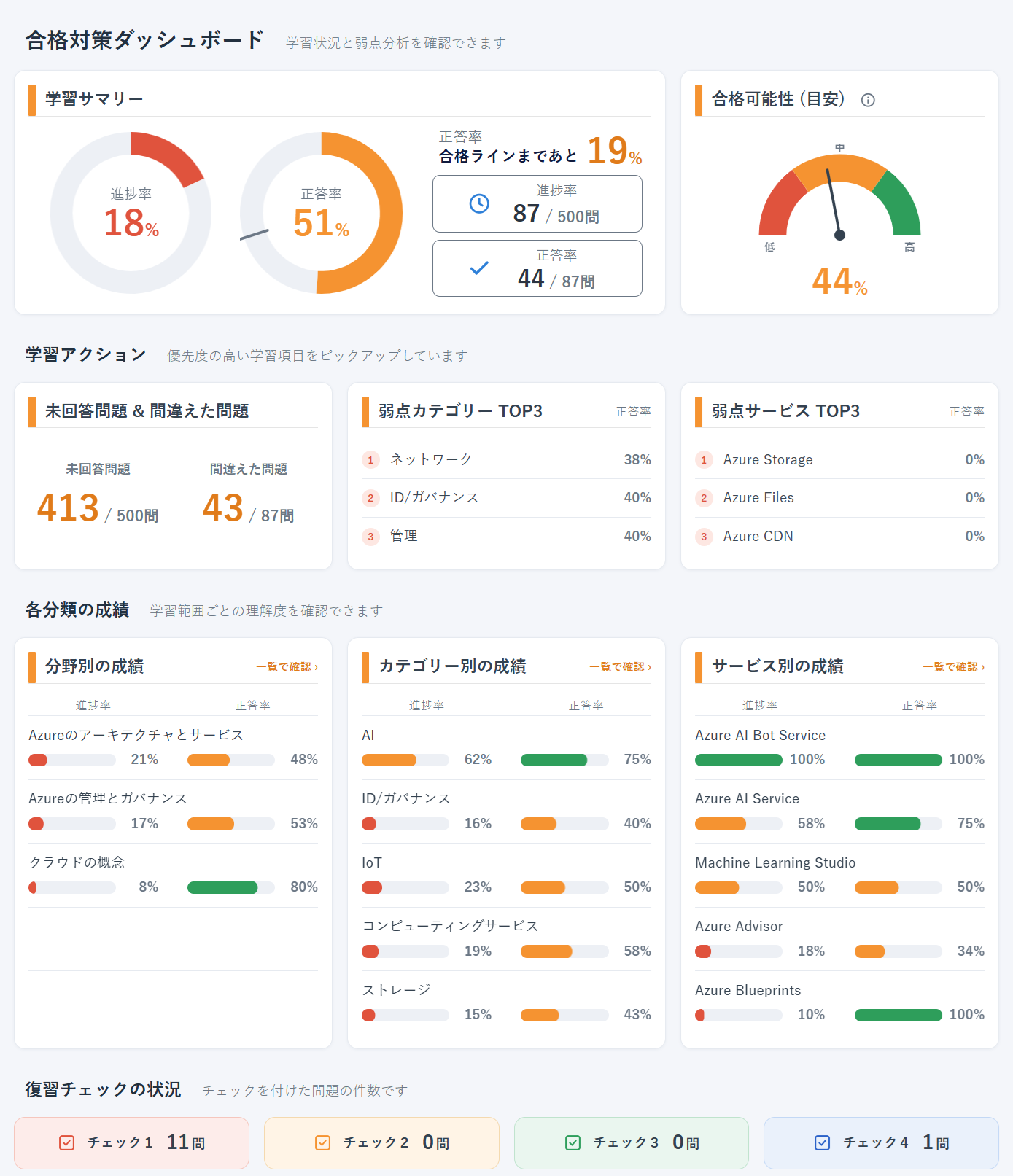Click the 進捗率 87 / 500問 box
The height and width of the screenshot is (1176, 1013).
coord(537,203)
